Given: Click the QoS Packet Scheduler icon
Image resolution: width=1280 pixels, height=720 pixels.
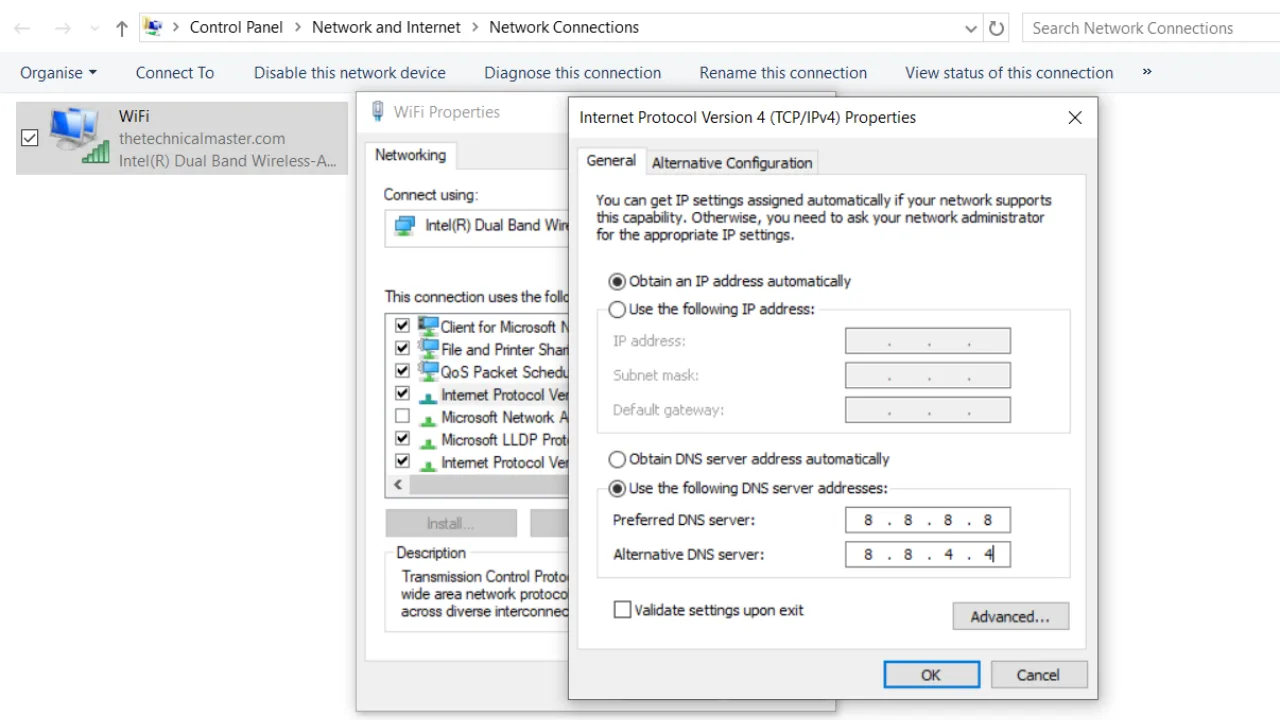Looking at the screenshot, I should pyautogui.click(x=428, y=371).
